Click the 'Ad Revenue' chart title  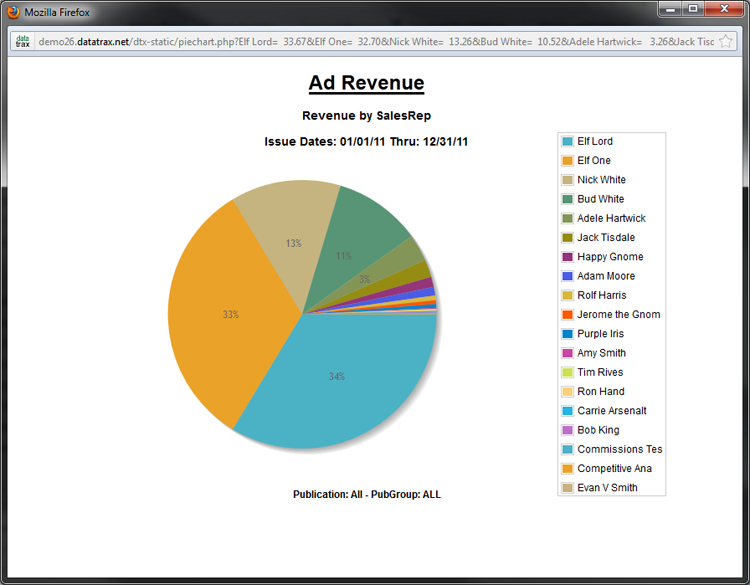click(366, 83)
